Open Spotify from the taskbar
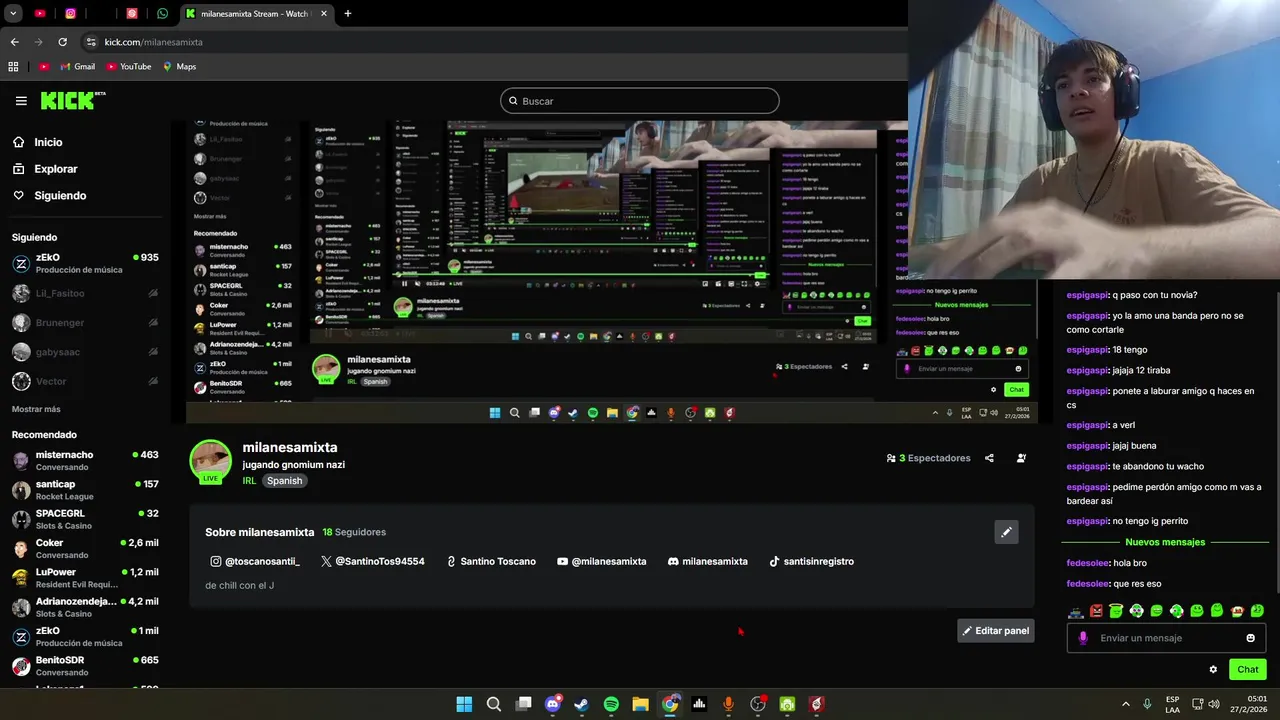This screenshot has width=1280, height=720. click(611, 704)
